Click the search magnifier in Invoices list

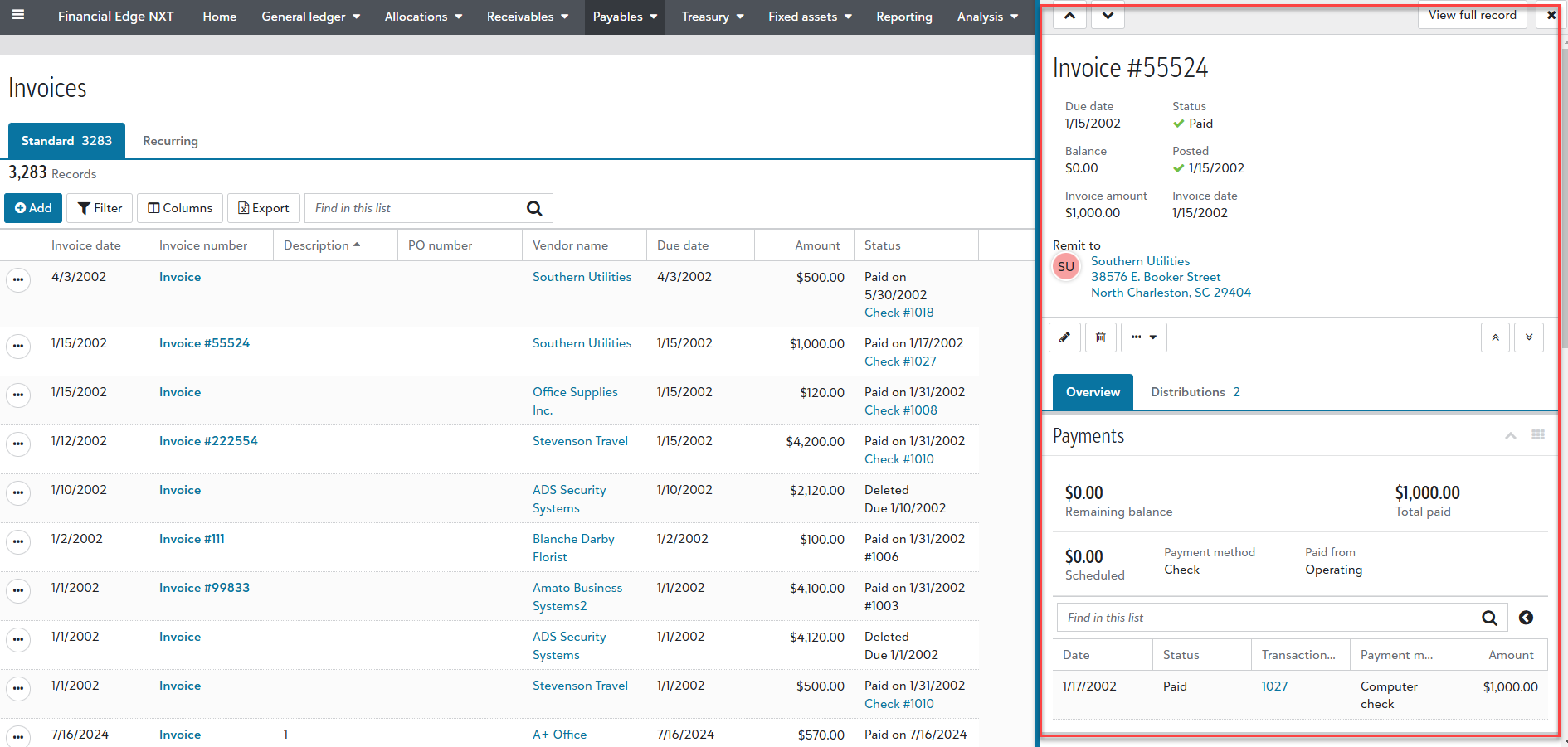click(x=534, y=209)
